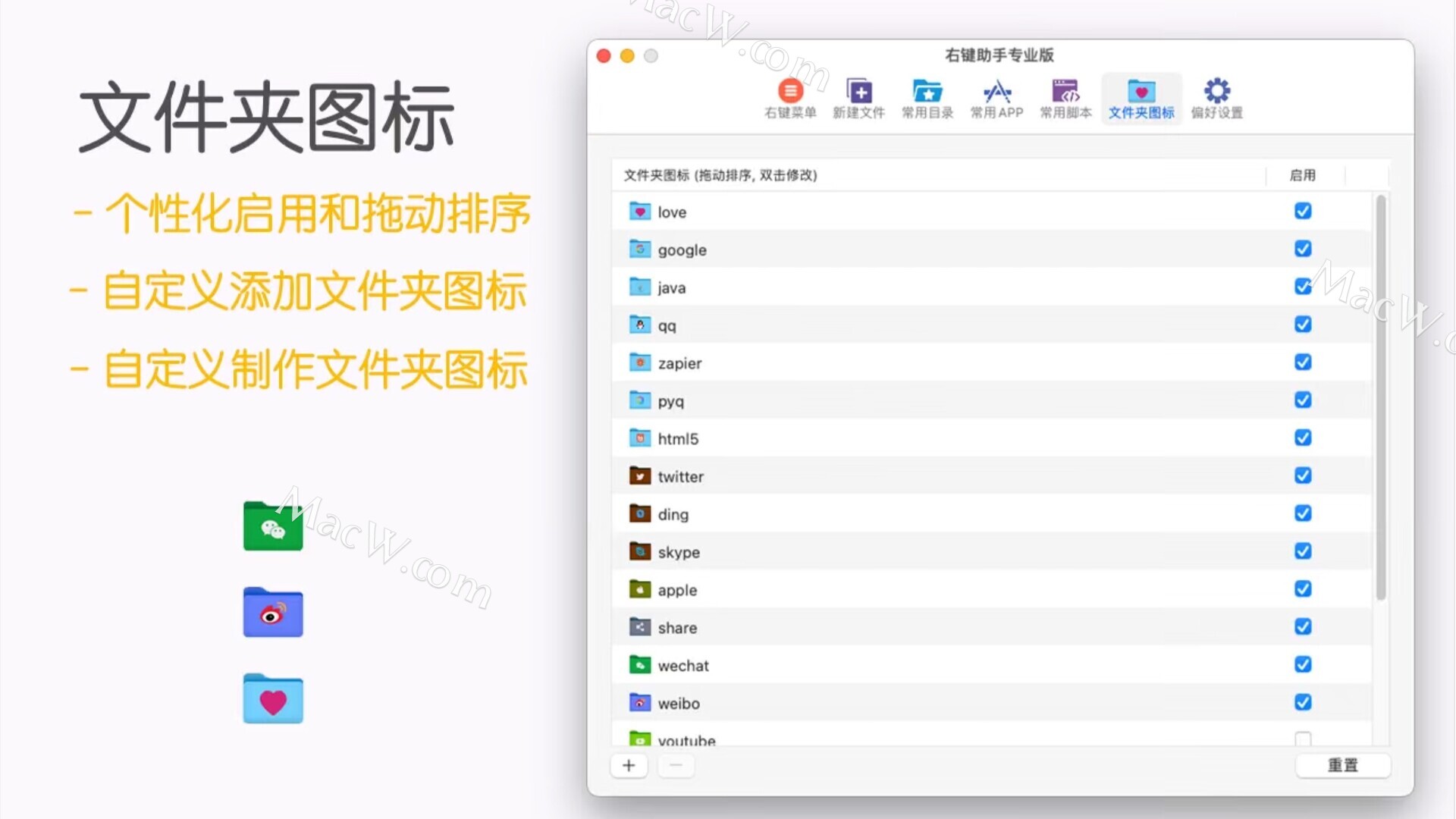Uncheck the share row checkbox

(x=1303, y=627)
